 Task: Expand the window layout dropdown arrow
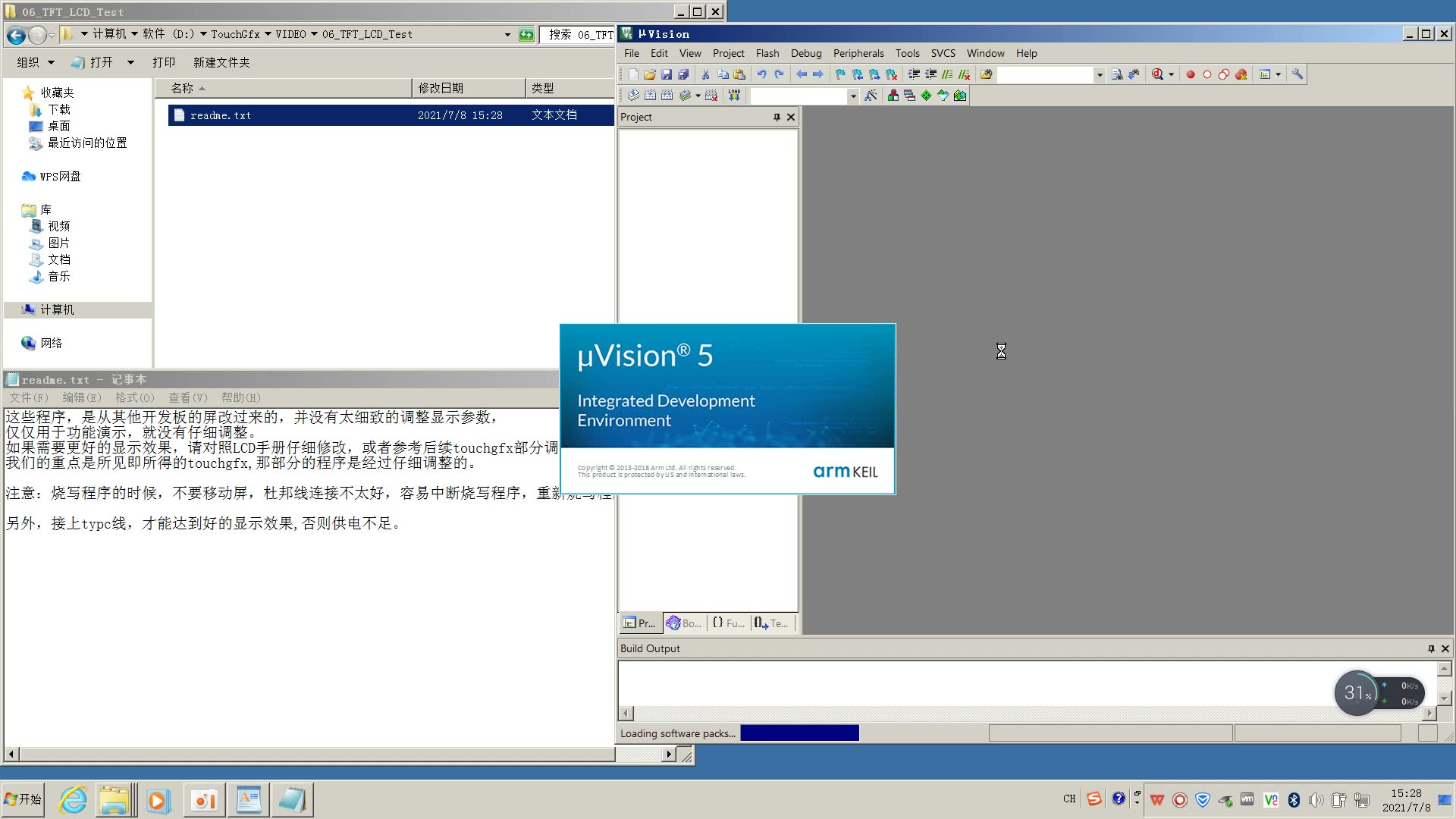[x=1279, y=74]
